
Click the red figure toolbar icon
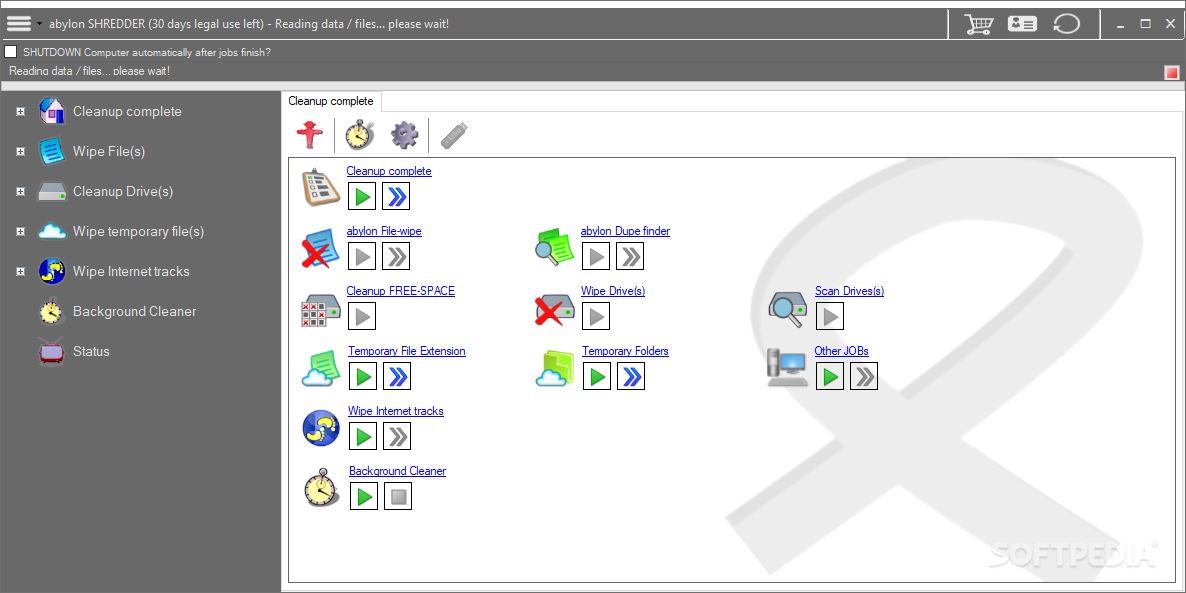point(309,135)
